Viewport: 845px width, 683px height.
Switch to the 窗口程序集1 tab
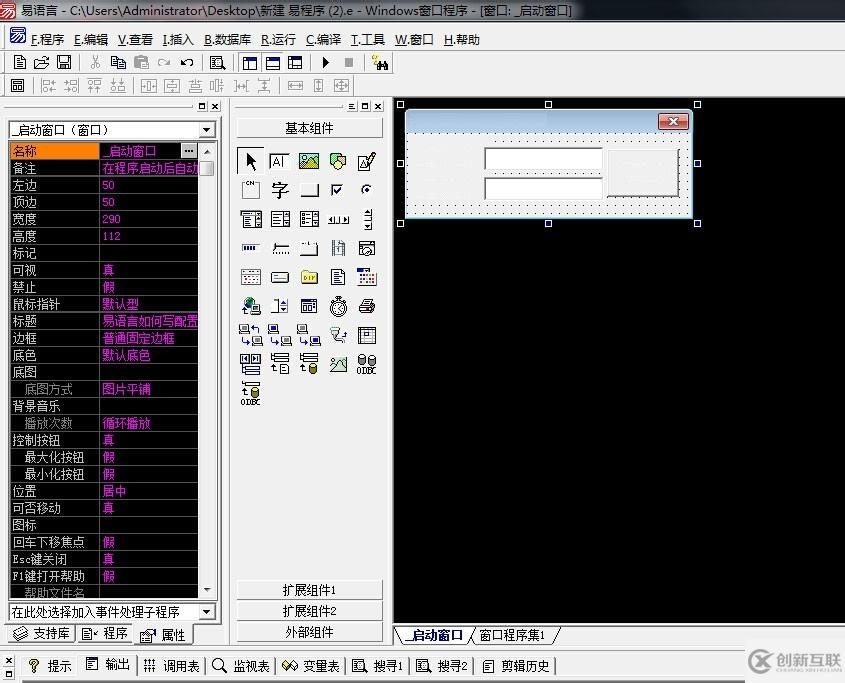pos(512,635)
